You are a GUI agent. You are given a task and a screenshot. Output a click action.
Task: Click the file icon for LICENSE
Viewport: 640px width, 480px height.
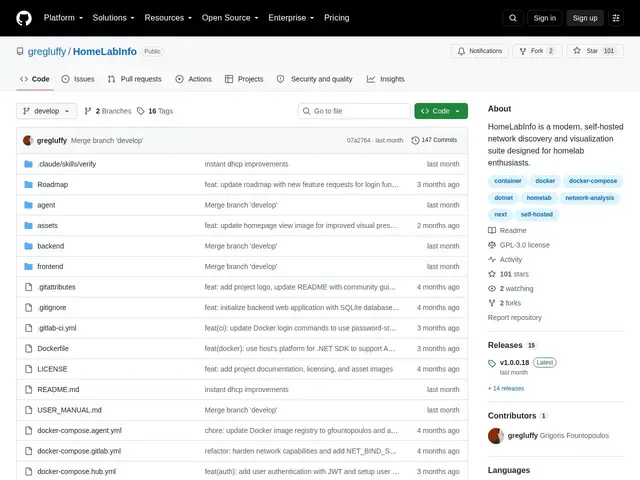[x=28, y=369]
